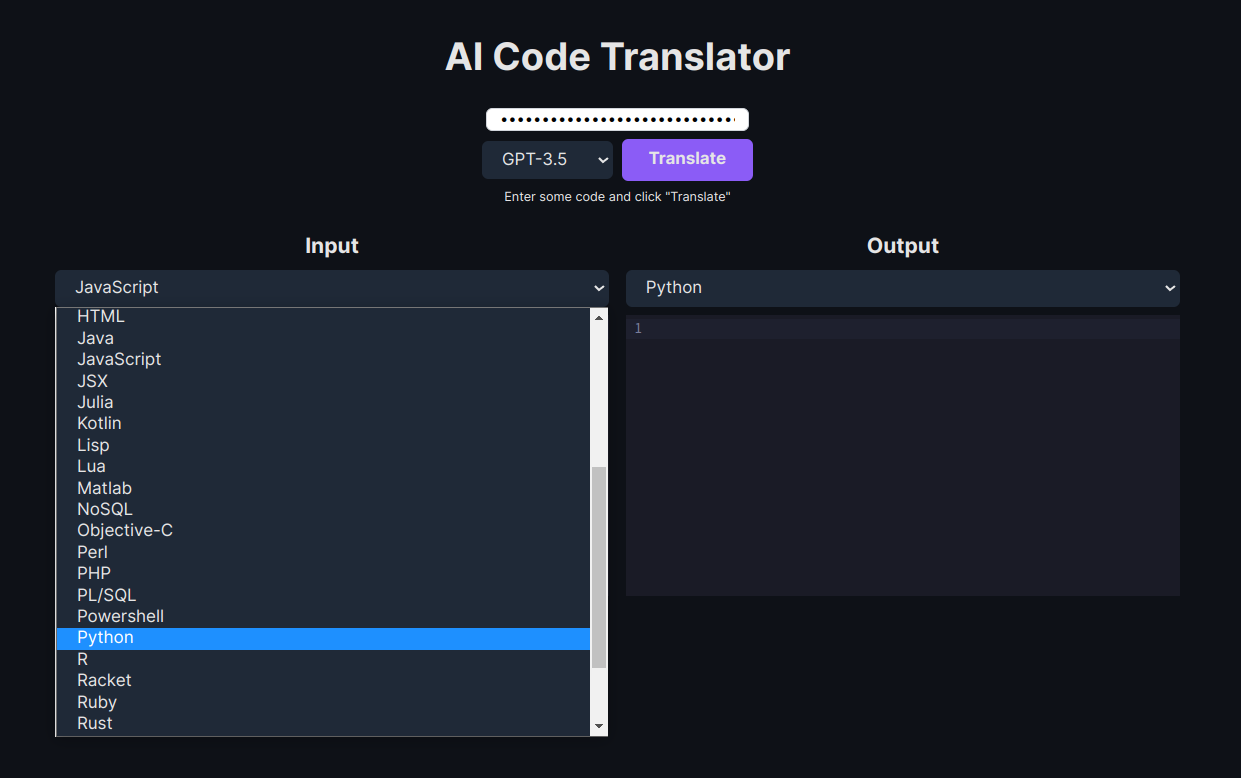Choose Powershell from the language list
The height and width of the screenshot is (778, 1241).
coord(119,616)
